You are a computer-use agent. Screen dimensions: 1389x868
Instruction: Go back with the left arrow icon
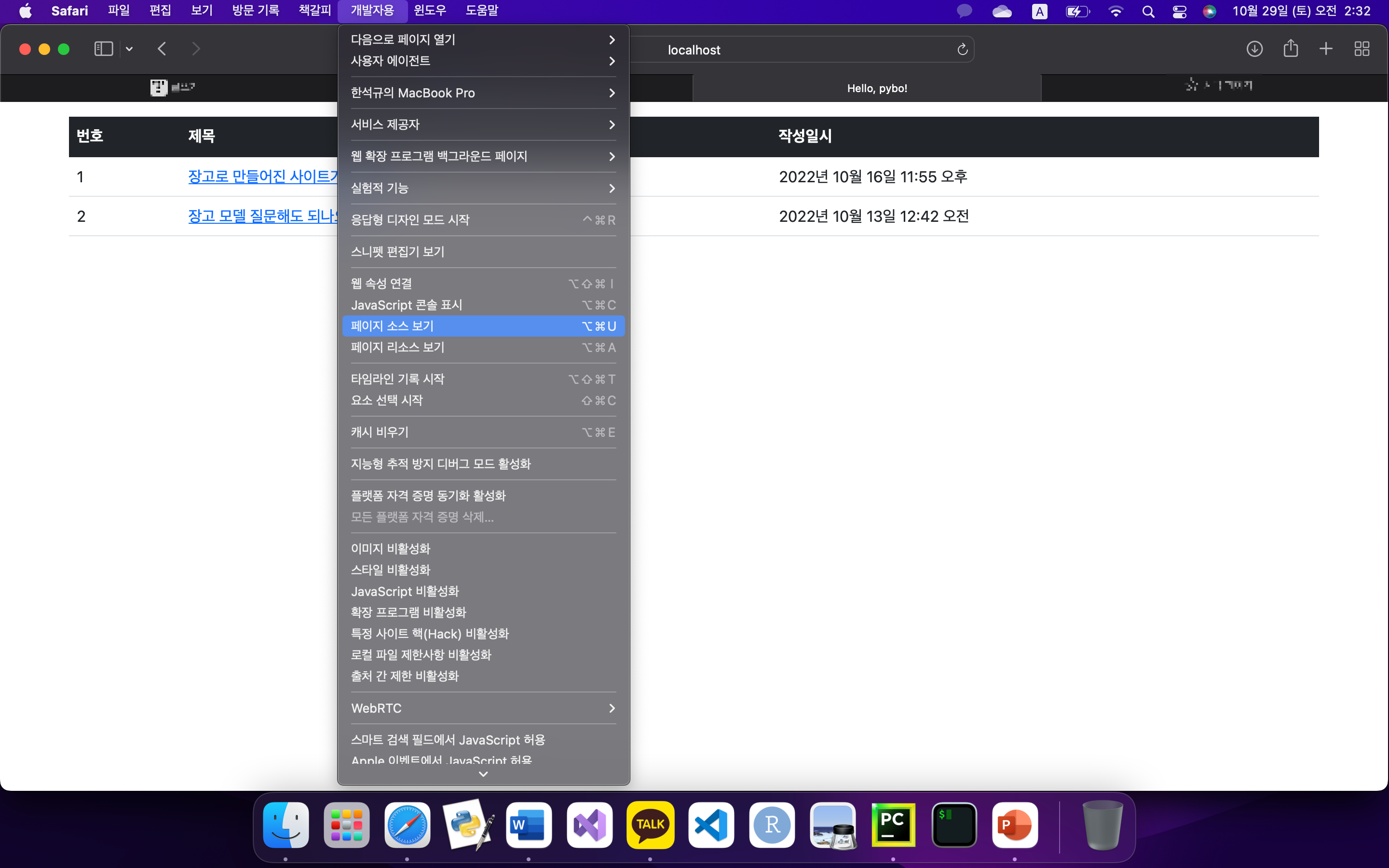(x=162, y=49)
